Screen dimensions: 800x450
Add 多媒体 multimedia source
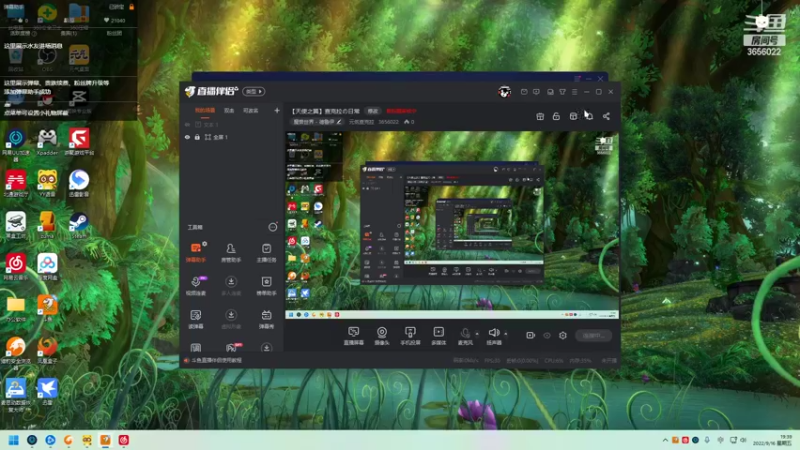coord(438,336)
